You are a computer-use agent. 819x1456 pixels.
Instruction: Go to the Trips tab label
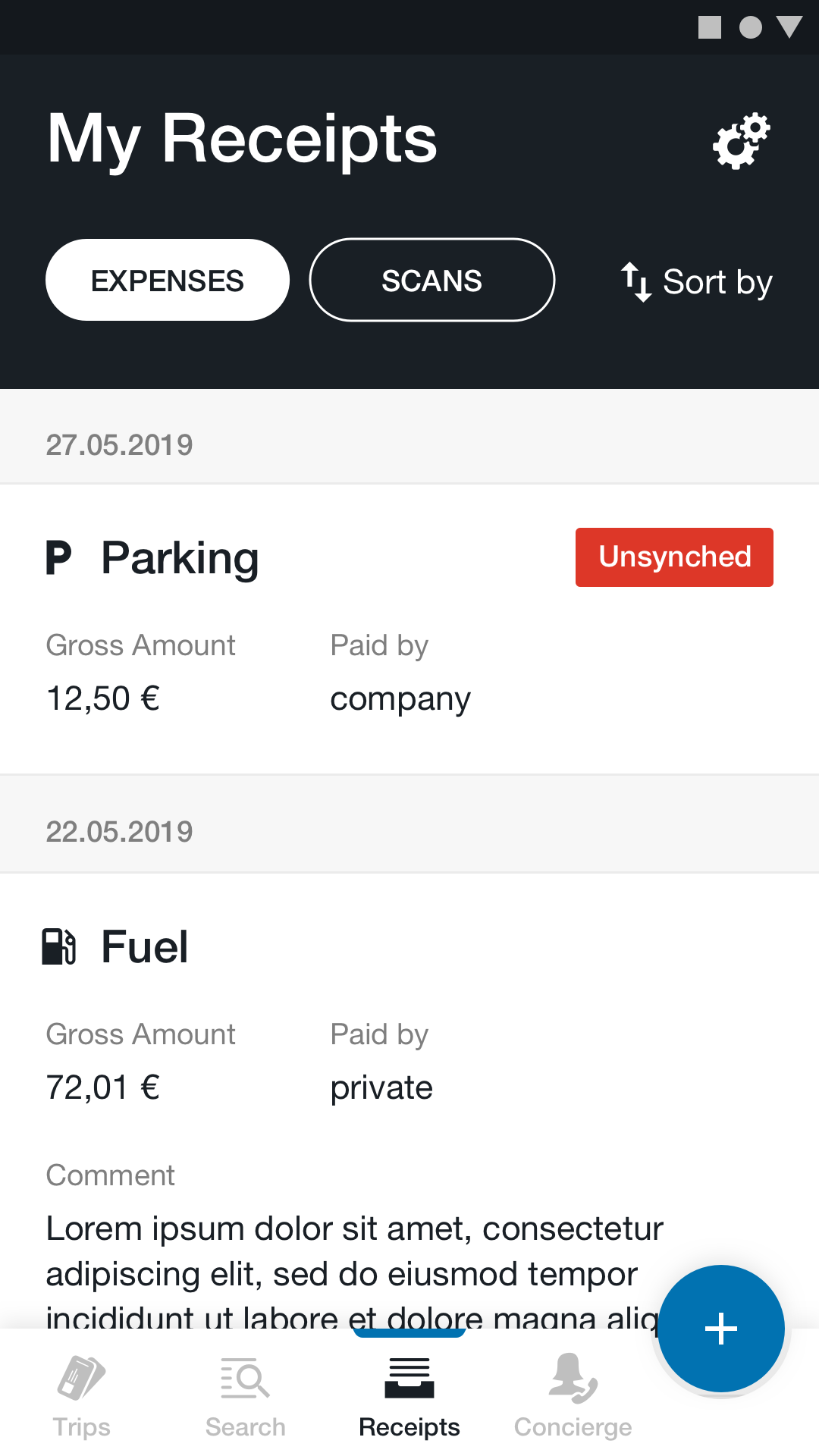[81, 1427]
